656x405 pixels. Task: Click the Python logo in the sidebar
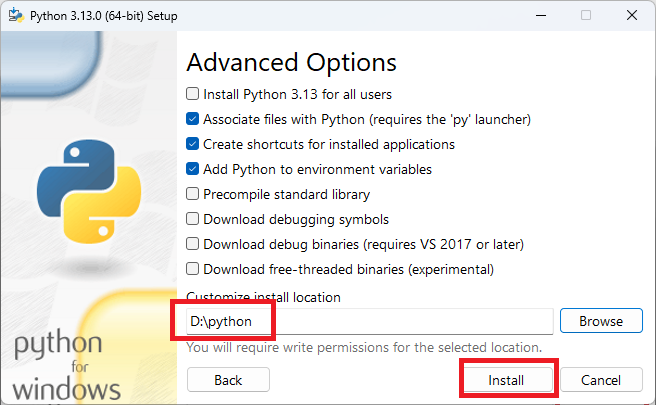pyautogui.click(x=89, y=192)
